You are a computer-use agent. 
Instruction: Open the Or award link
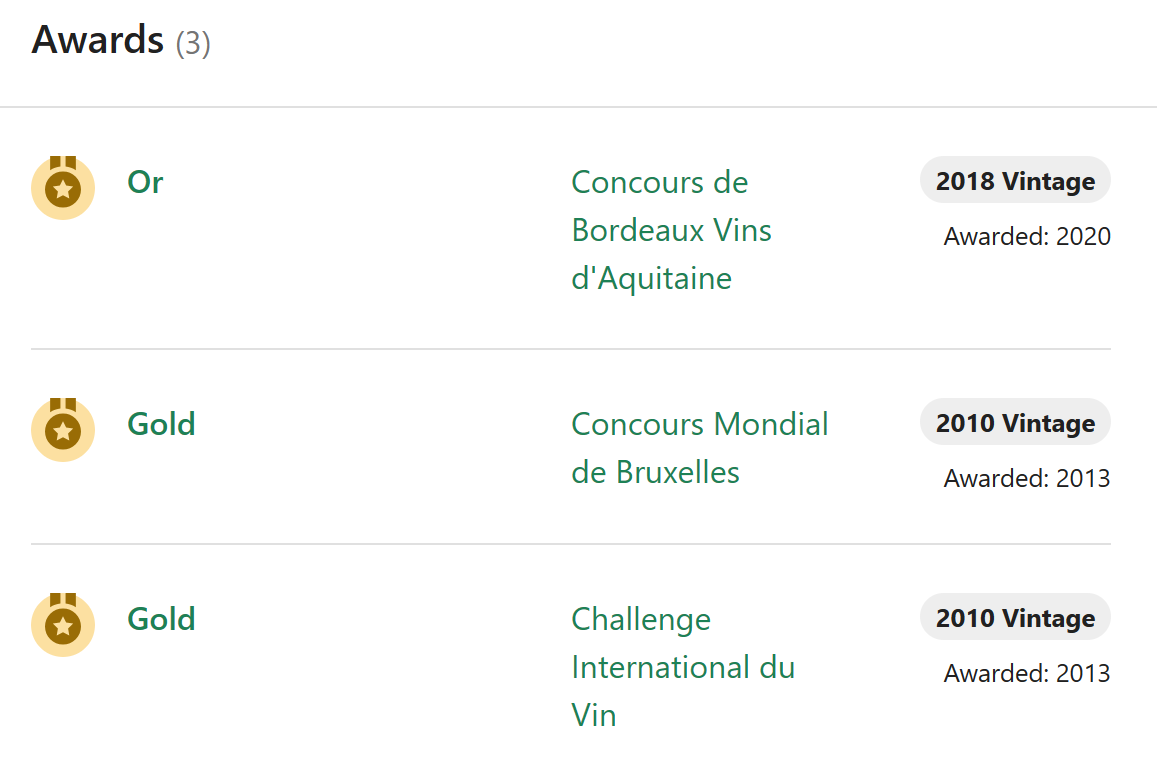click(145, 183)
